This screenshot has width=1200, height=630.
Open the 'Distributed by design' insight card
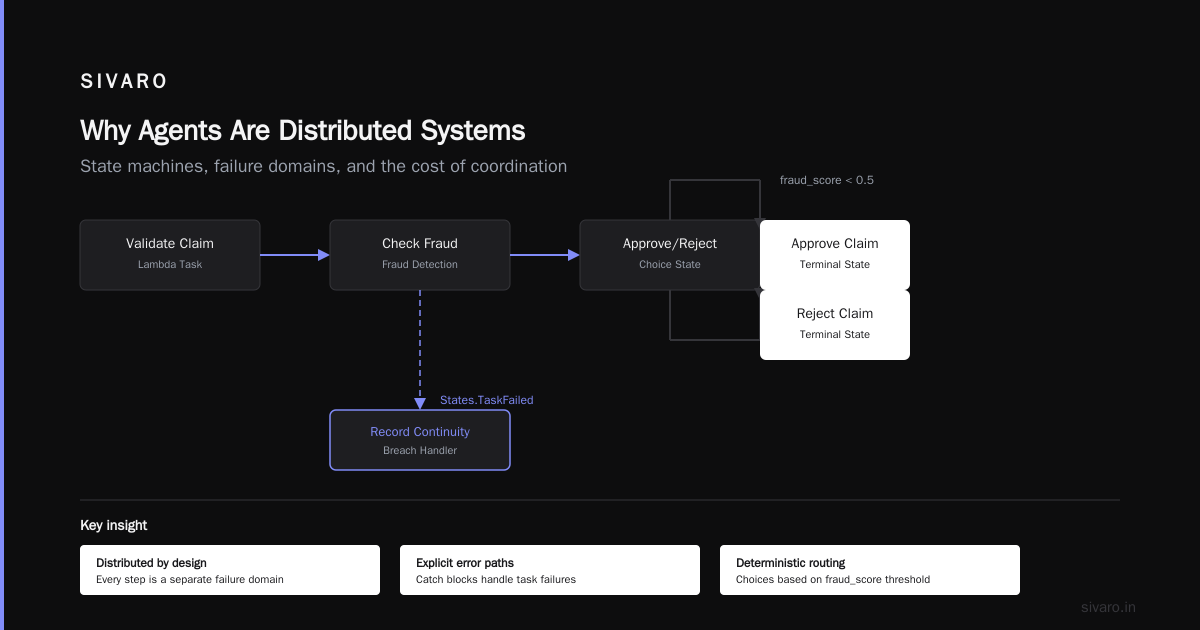pos(230,570)
